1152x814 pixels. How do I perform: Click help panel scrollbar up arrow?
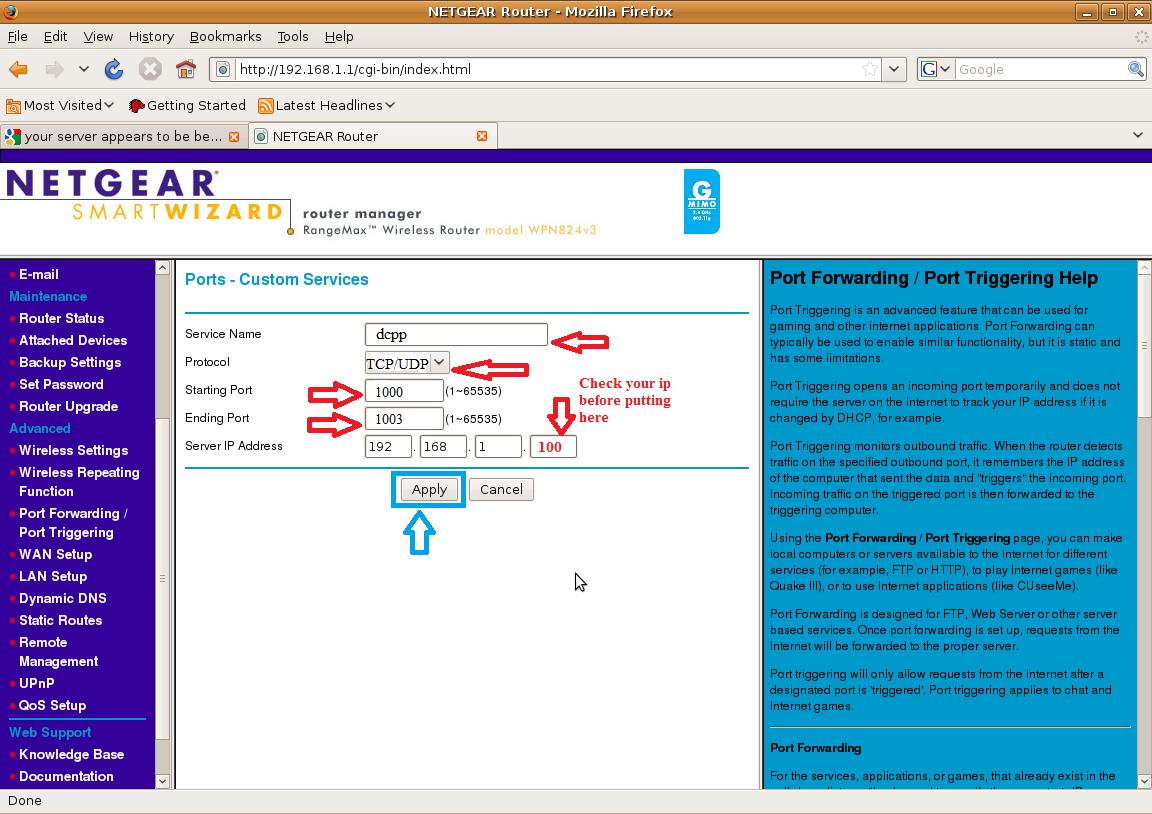[1145, 267]
